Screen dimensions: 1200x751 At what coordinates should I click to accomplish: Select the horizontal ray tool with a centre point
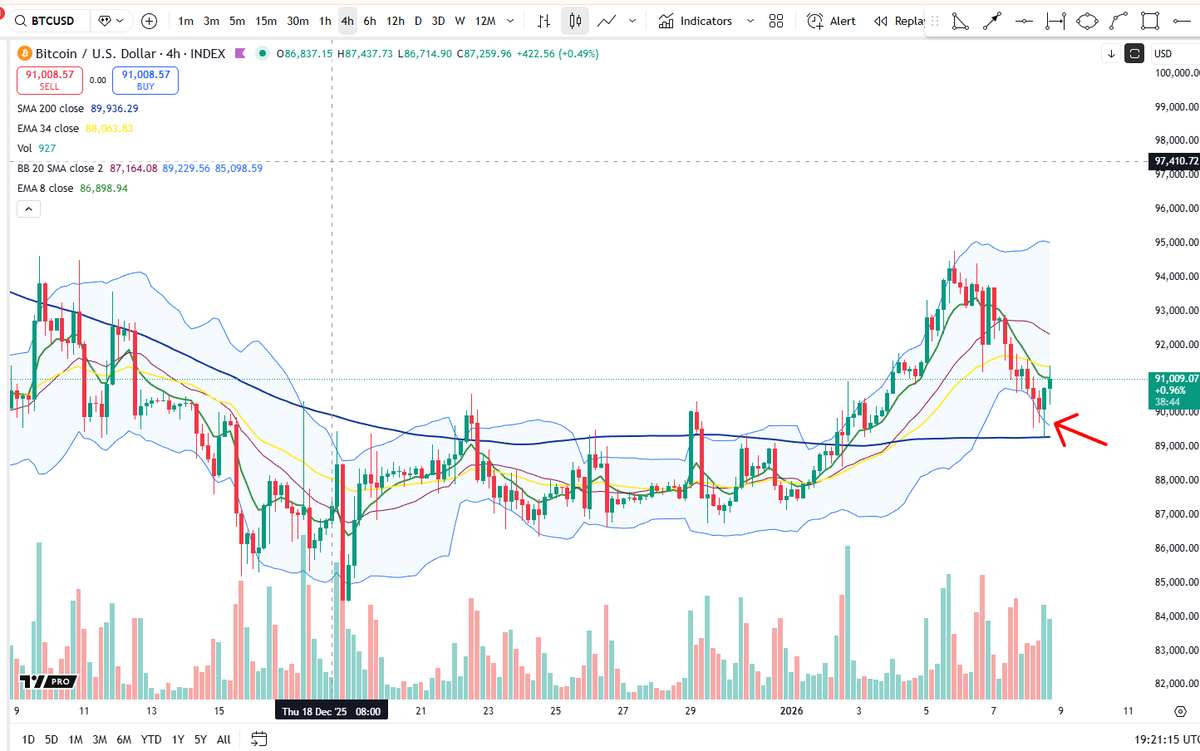1023,20
